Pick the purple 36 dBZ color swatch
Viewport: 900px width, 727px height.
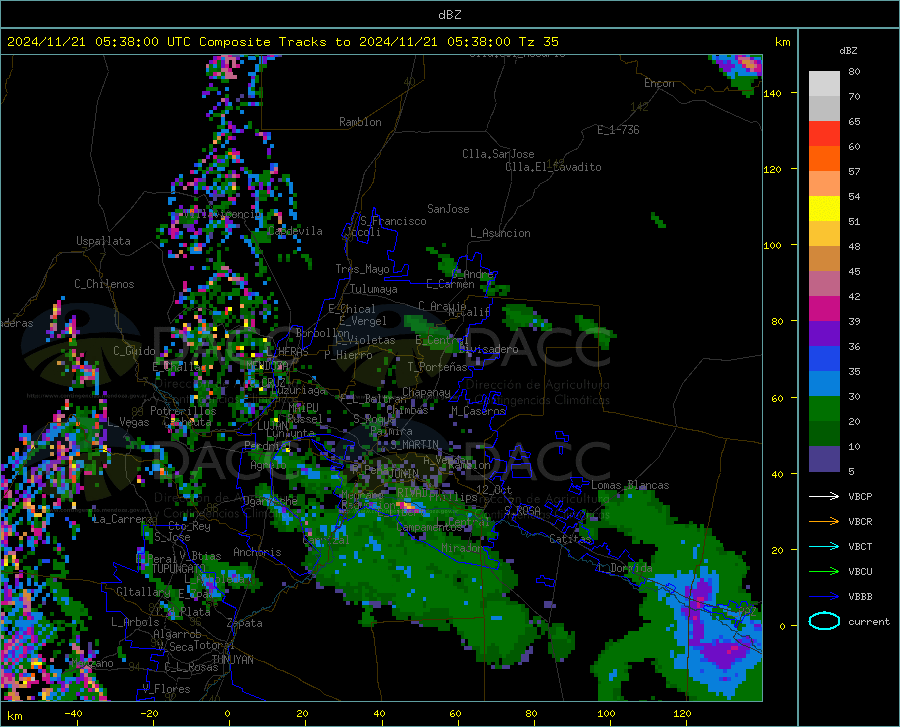824,334
